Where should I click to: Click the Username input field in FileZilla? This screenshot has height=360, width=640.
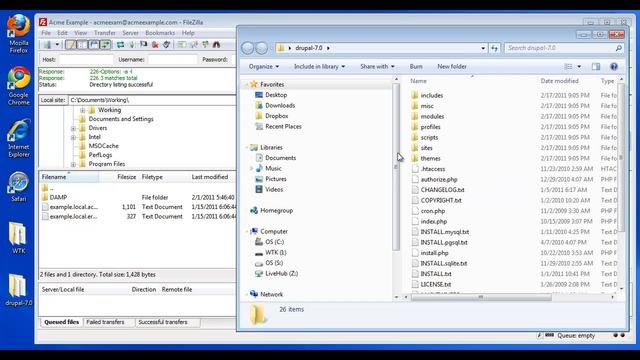point(173,60)
